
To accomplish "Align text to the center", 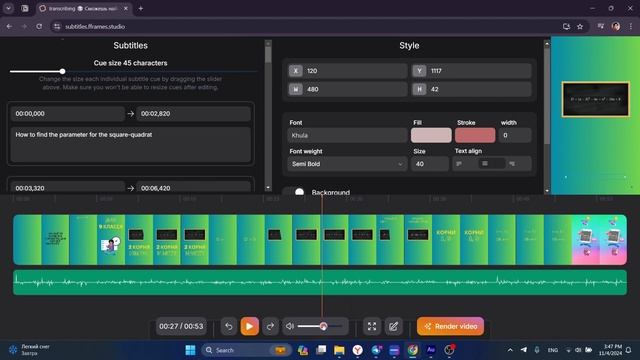I will coord(485,164).
